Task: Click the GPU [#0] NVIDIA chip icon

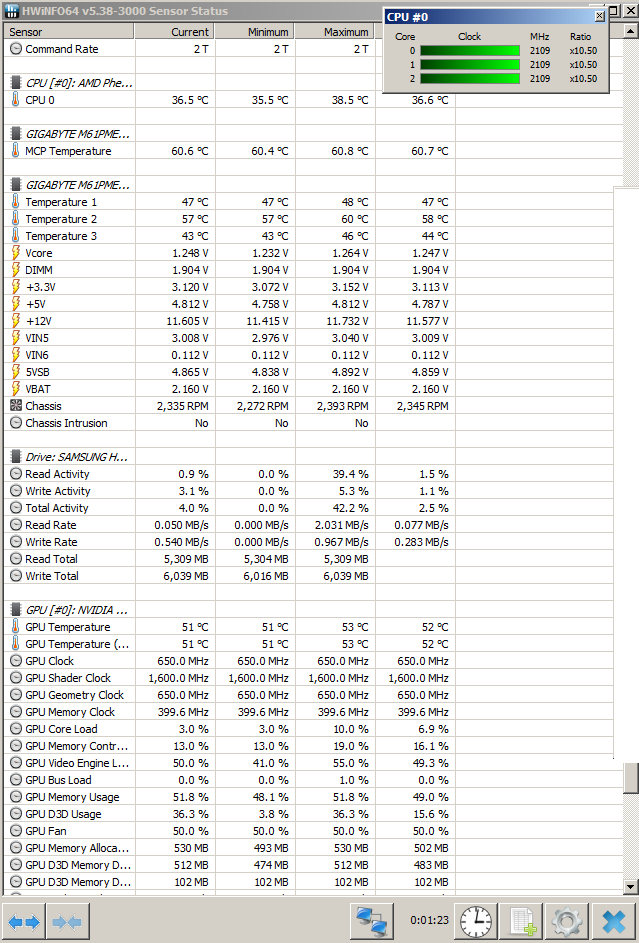Action: coord(16,610)
